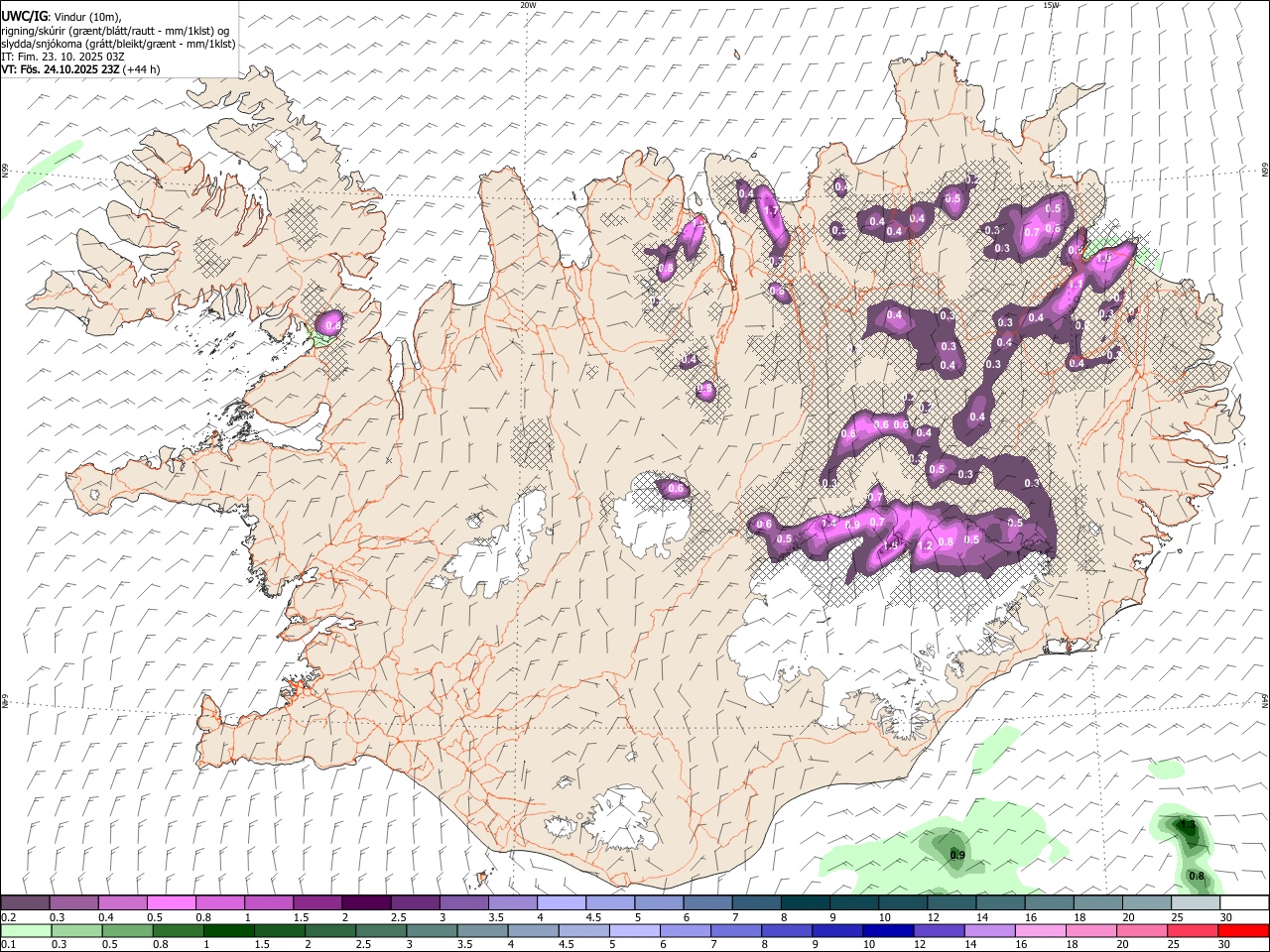Viewport: 1270px width, 952px height.
Task: Click the upper scale swatch starting at 14
Action: click(x=1000, y=902)
